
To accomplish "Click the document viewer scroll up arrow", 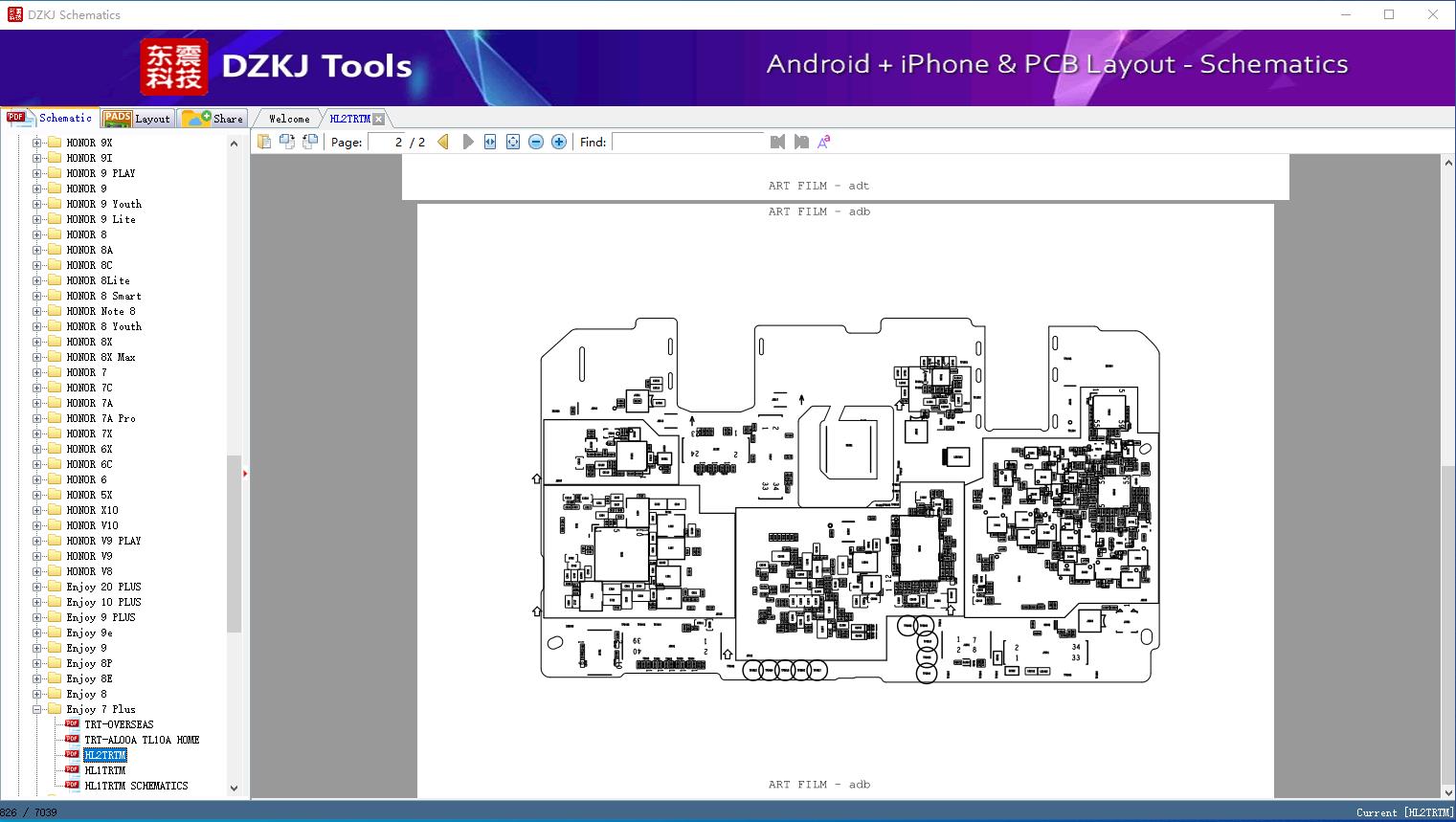I will 1447,163.
